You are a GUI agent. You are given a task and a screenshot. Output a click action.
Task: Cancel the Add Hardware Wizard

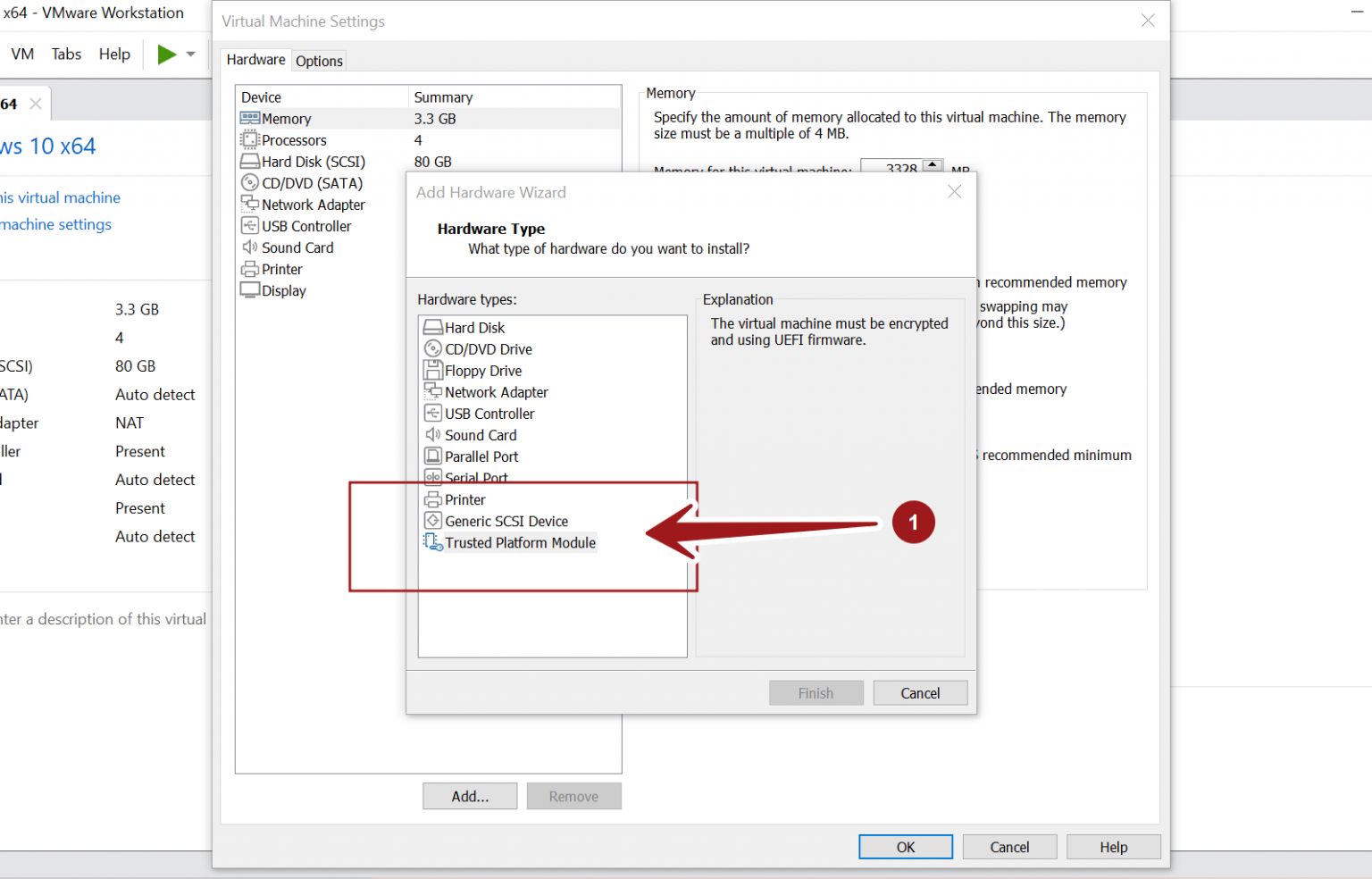919,693
